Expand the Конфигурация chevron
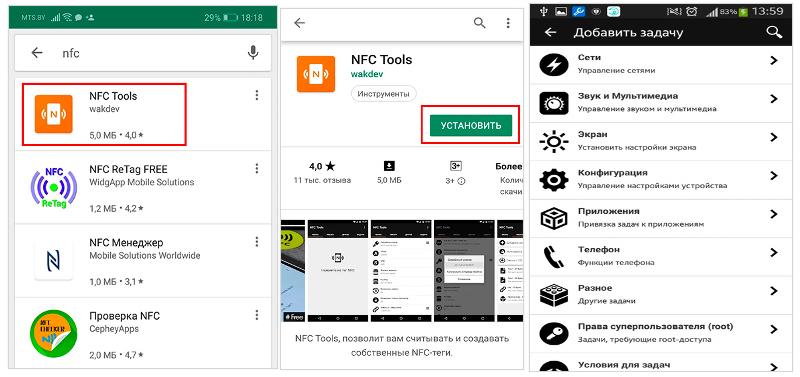This screenshot has width=800, height=377. click(774, 175)
